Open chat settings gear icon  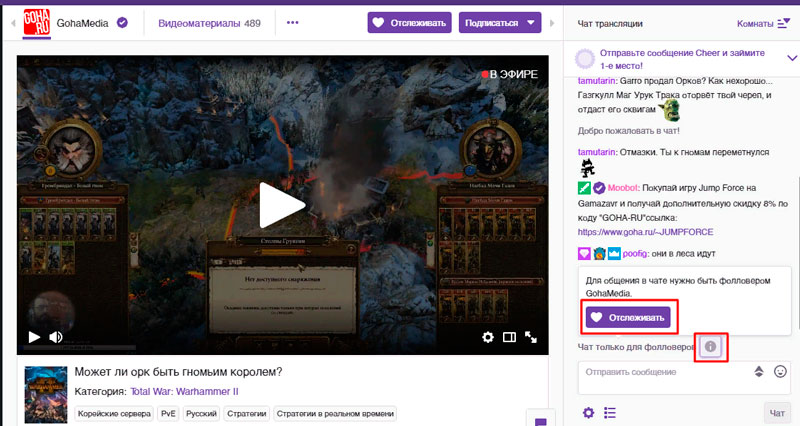click(588, 412)
